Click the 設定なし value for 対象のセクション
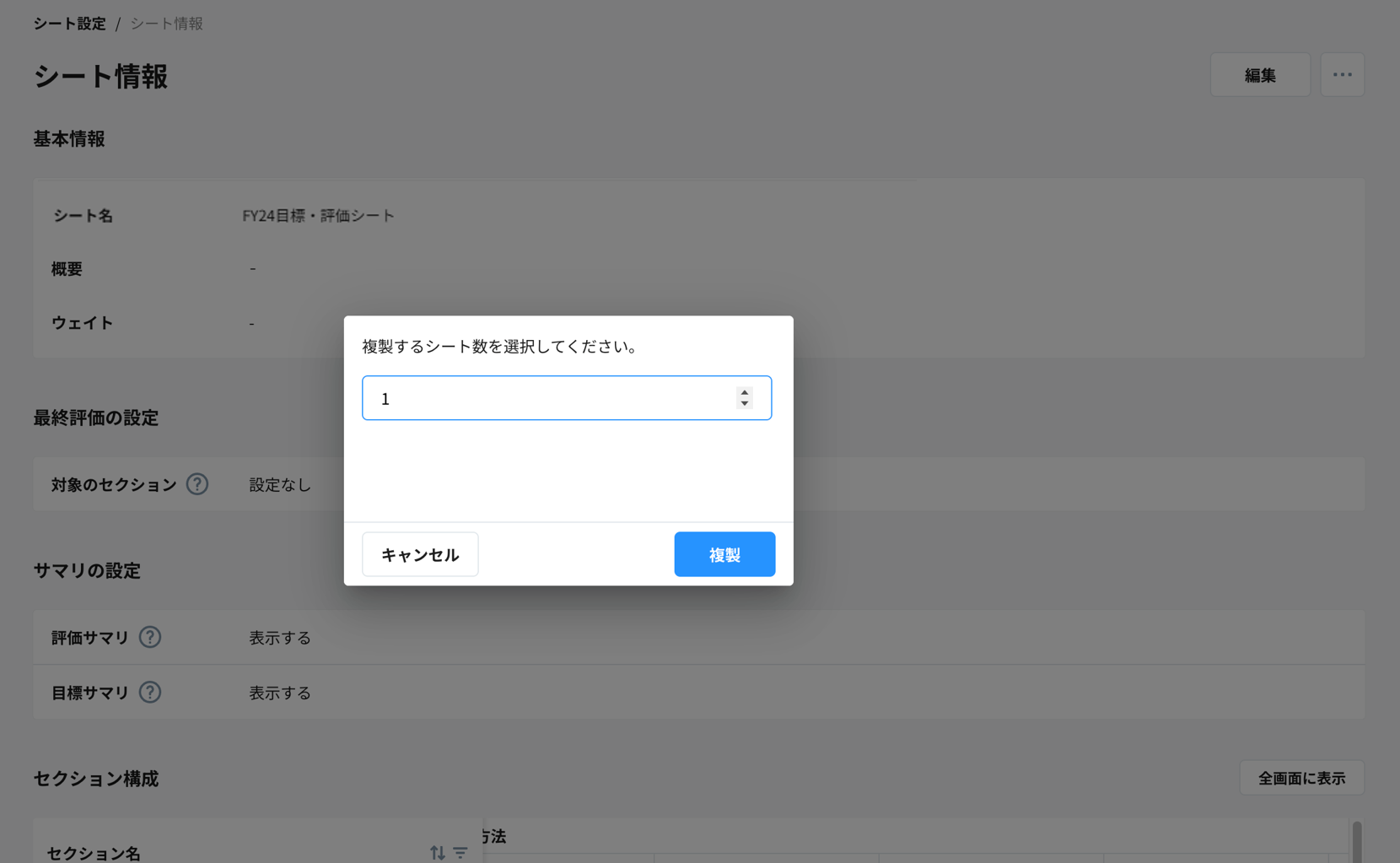Screen dimensions: 1400x863 (x=280, y=485)
